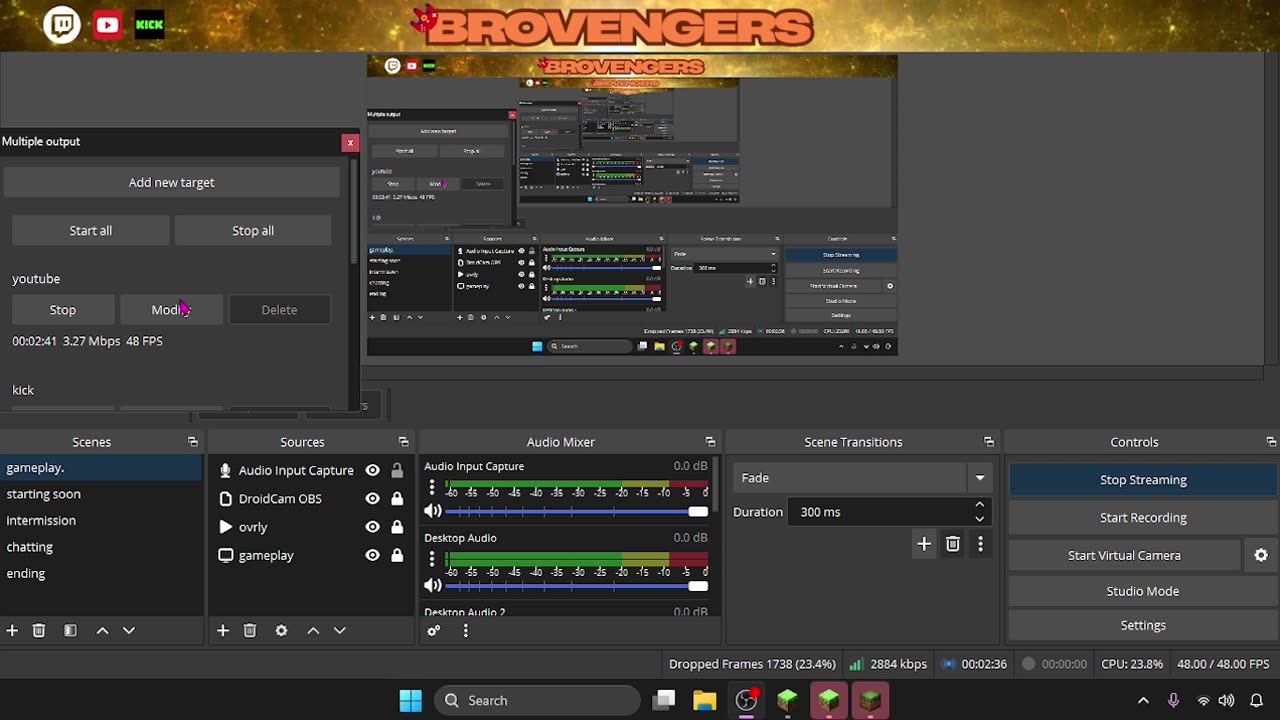Open Audio Input Capture three-dot options
1280x720 pixels.
(x=432, y=488)
